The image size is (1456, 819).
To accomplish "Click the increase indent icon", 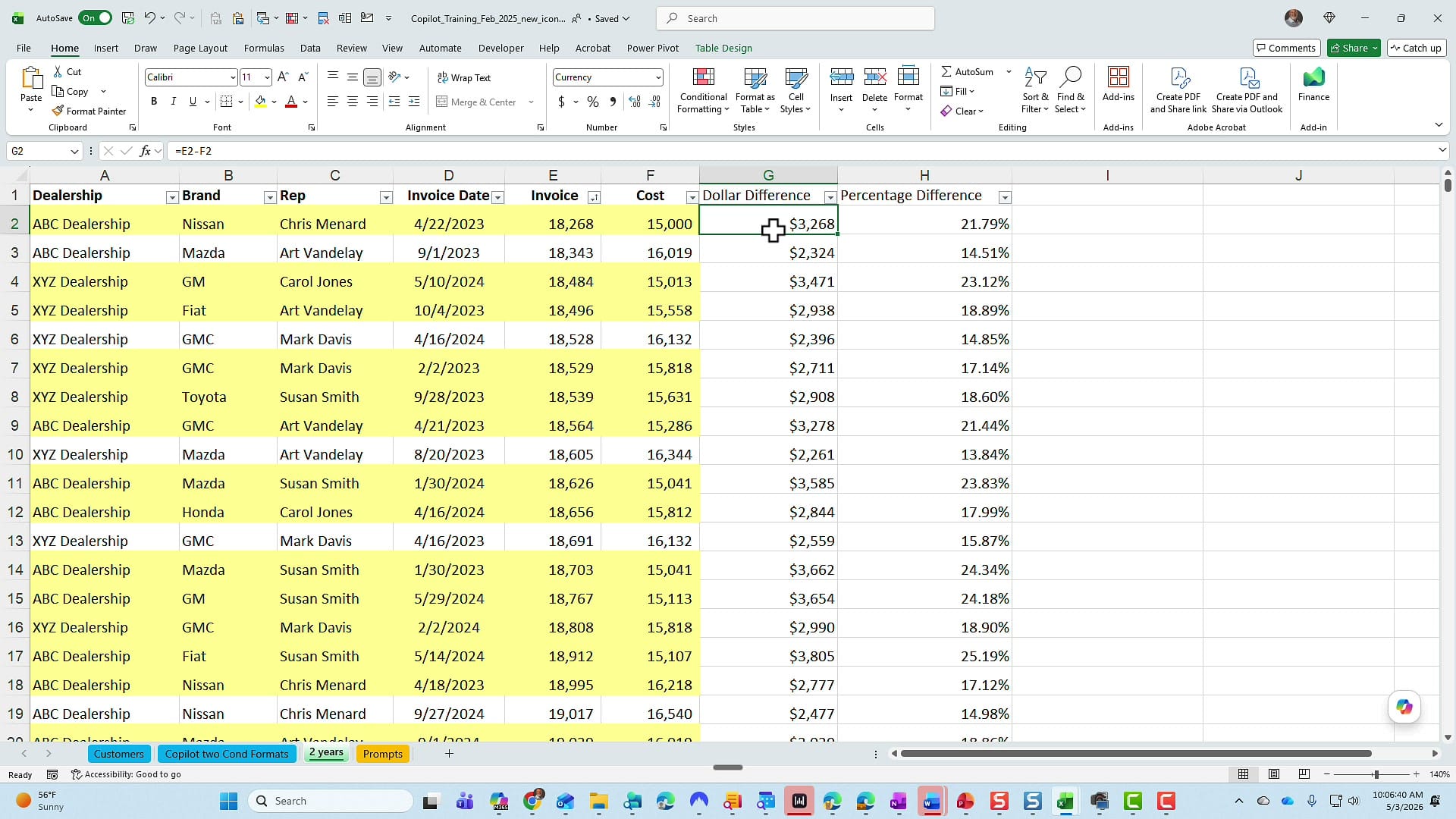I will click(x=413, y=102).
